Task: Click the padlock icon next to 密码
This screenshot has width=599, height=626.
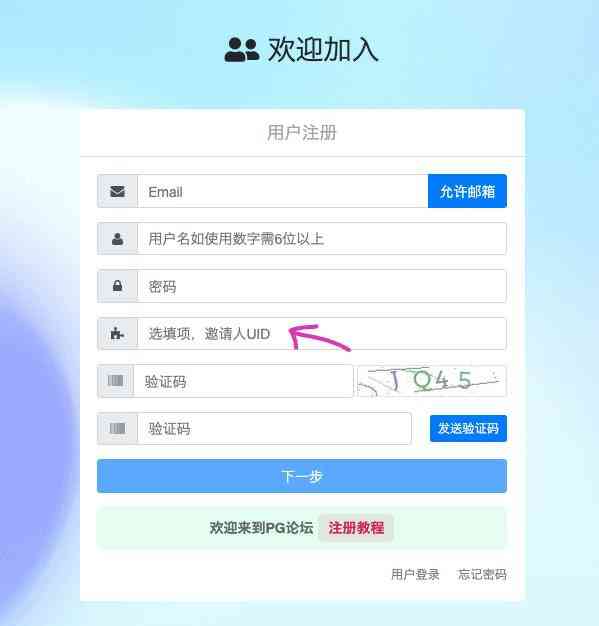Action: [117, 286]
